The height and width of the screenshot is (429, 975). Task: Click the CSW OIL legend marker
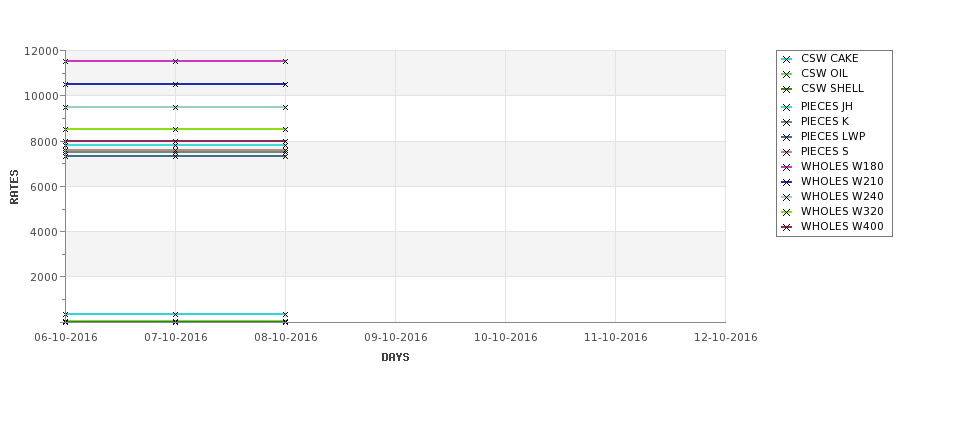coord(787,75)
